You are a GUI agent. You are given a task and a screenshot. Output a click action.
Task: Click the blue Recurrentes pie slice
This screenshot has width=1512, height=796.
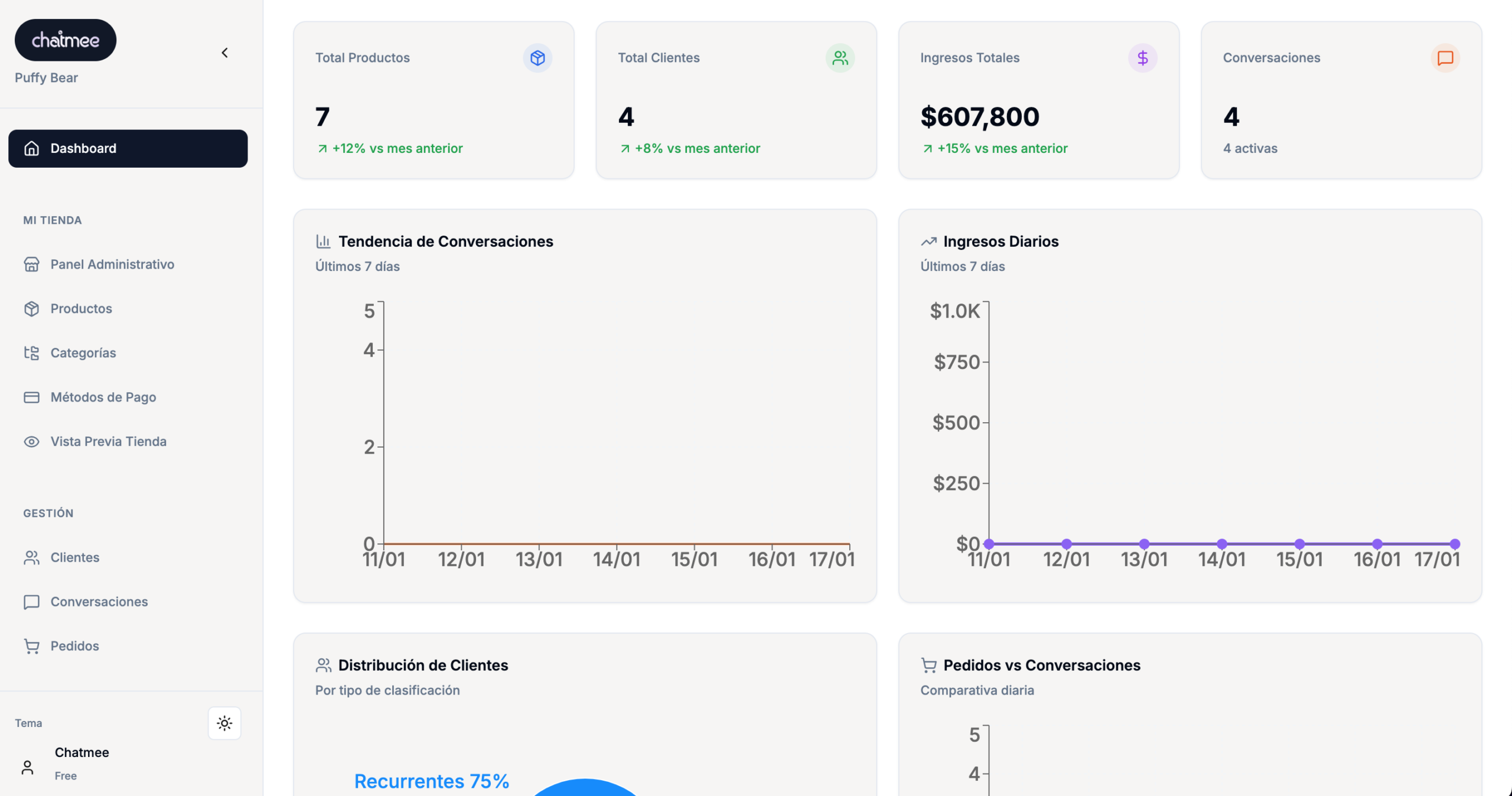pyautogui.click(x=585, y=789)
